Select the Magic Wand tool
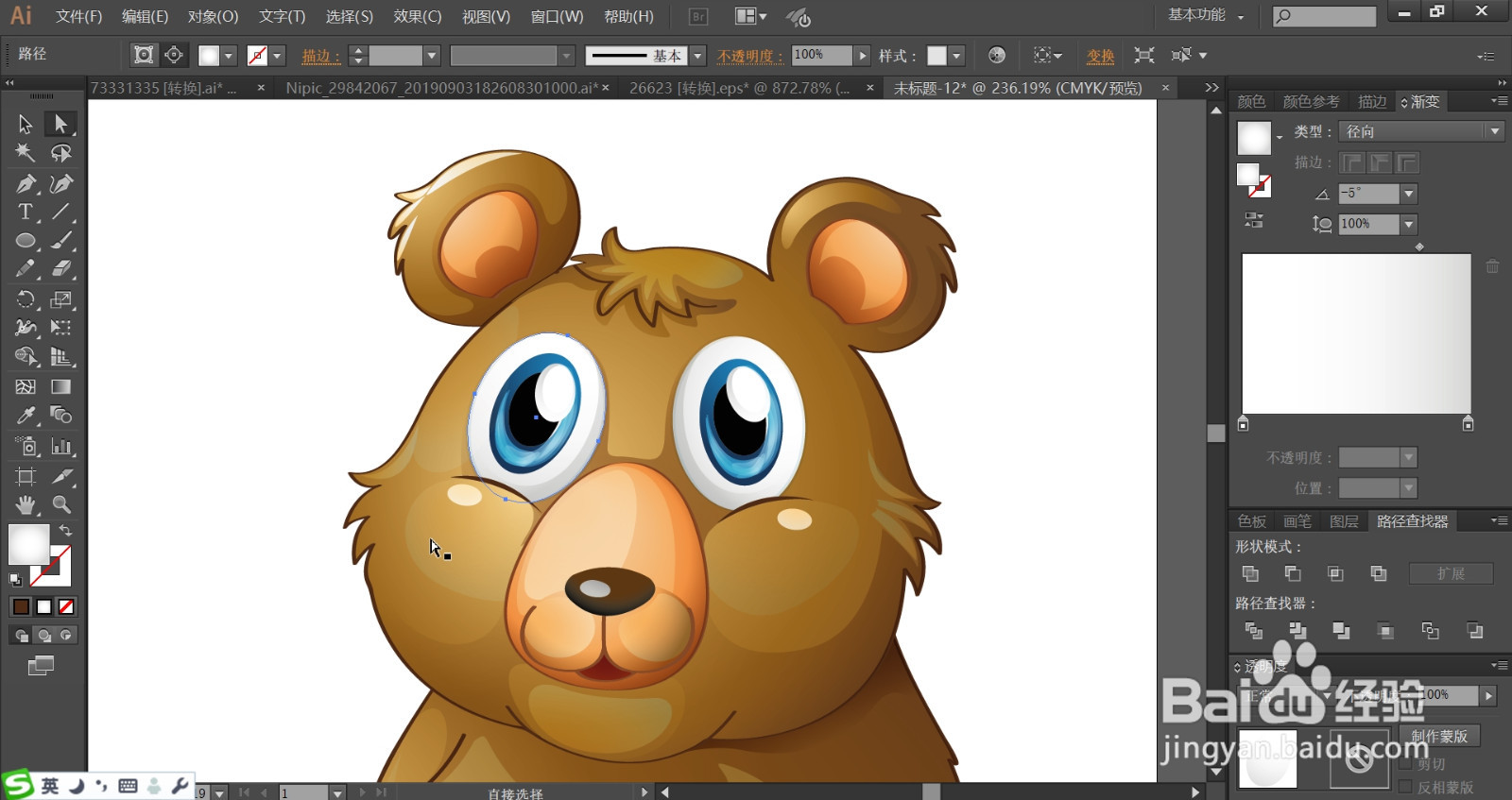1512x800 pixels. point(26,153)
